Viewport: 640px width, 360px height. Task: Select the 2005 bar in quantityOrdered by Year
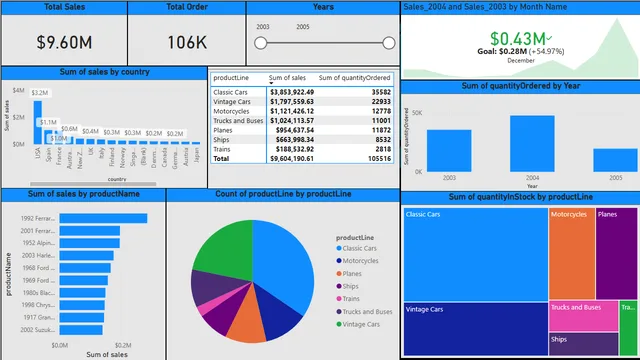click(615, 160)
